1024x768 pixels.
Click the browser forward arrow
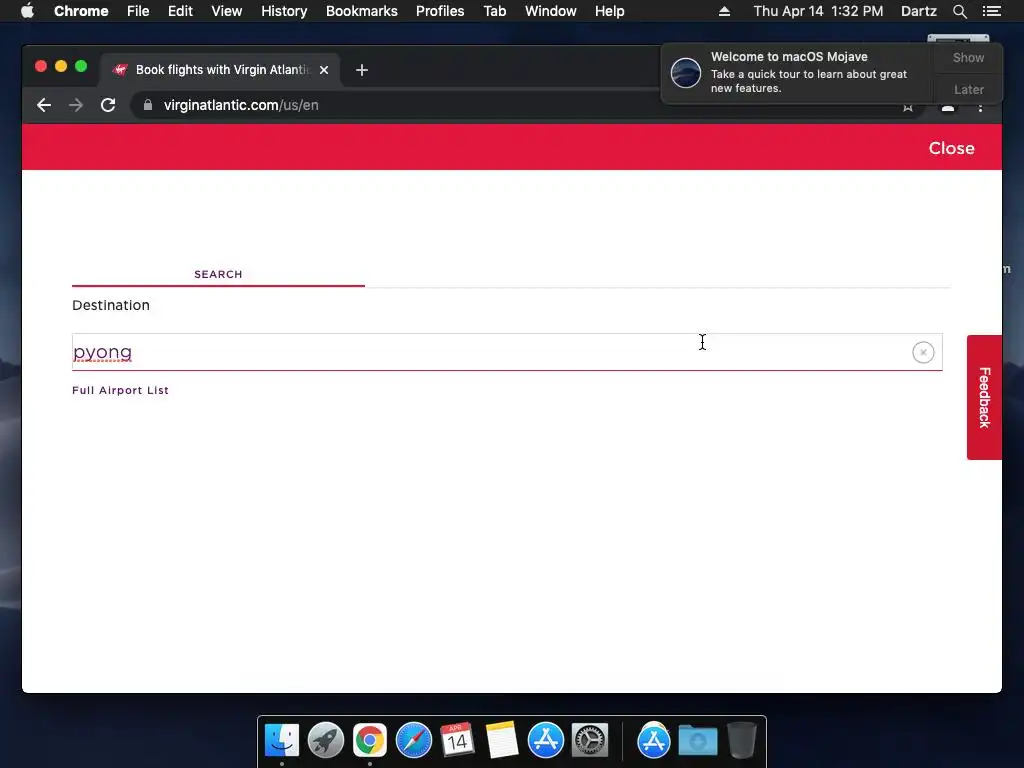76,105
